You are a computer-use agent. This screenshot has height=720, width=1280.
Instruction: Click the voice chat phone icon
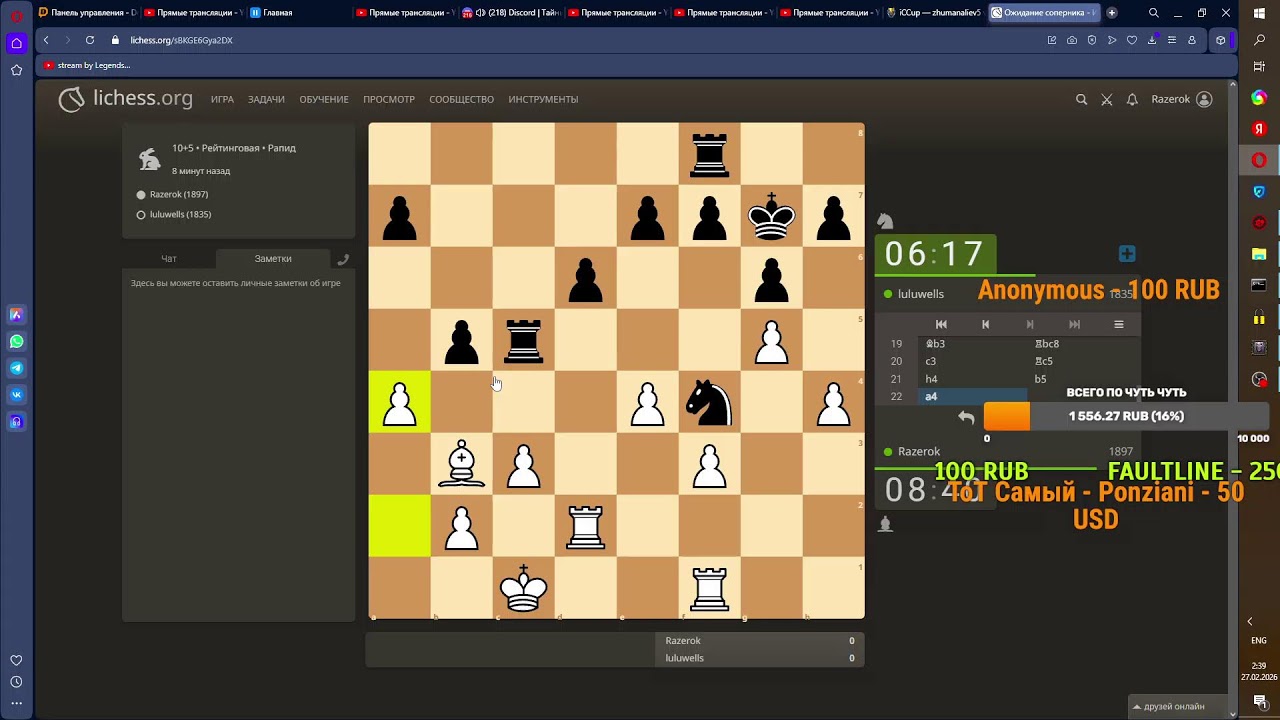tap(343, 259)
